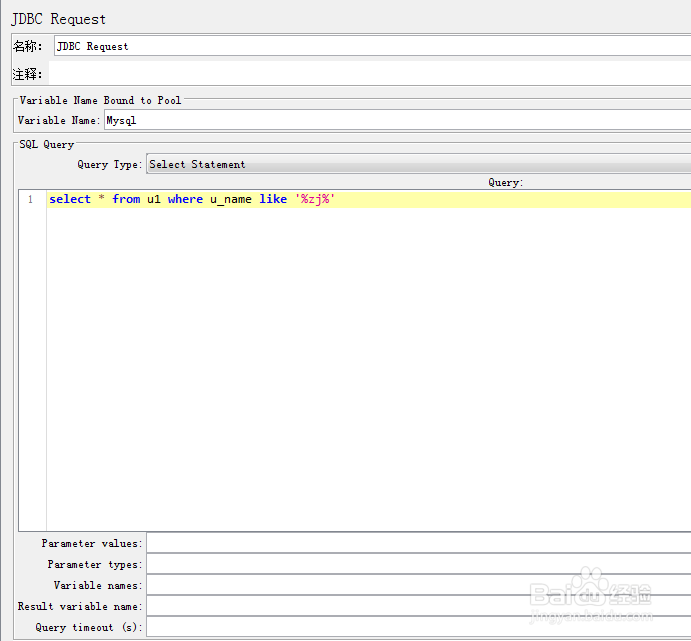Click line number 1 in the editor gutter
This screenshot has height=641, width=691.
[x=30, y=200]
